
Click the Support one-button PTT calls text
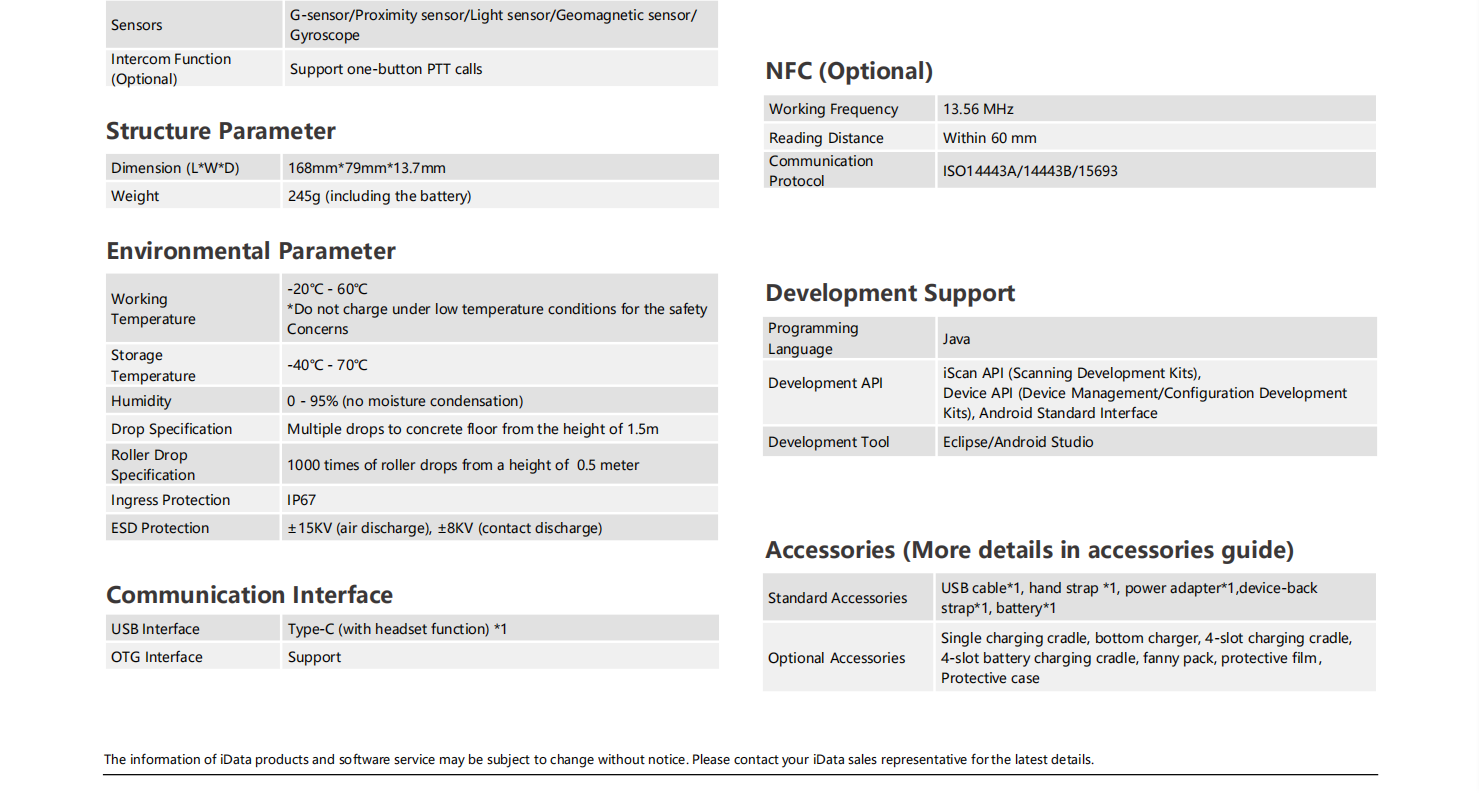click(386, 69)
